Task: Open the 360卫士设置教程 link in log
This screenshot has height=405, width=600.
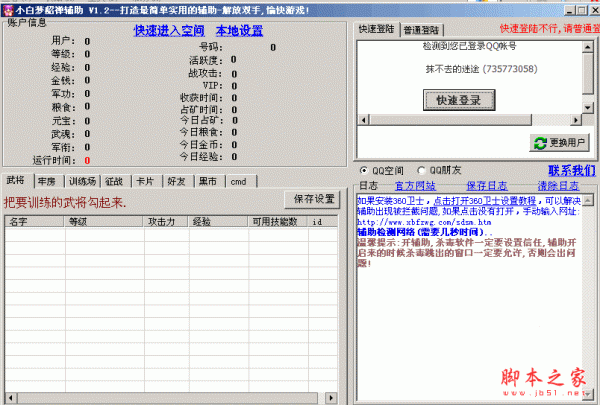Action: click(x=485, y=201)
